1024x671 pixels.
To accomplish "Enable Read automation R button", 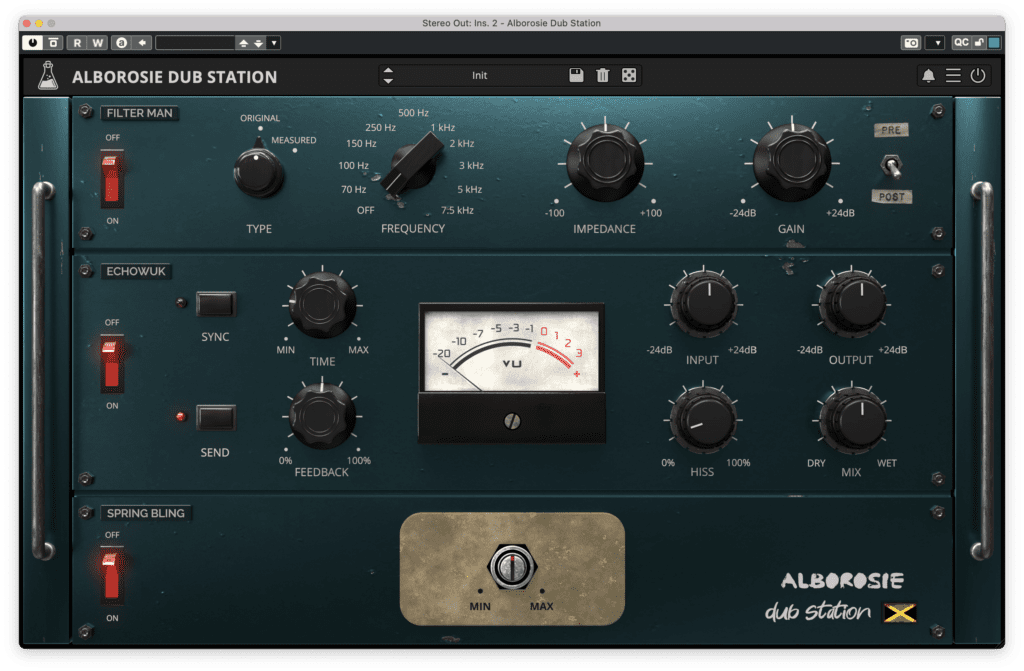I will click(x=77, y=43).
